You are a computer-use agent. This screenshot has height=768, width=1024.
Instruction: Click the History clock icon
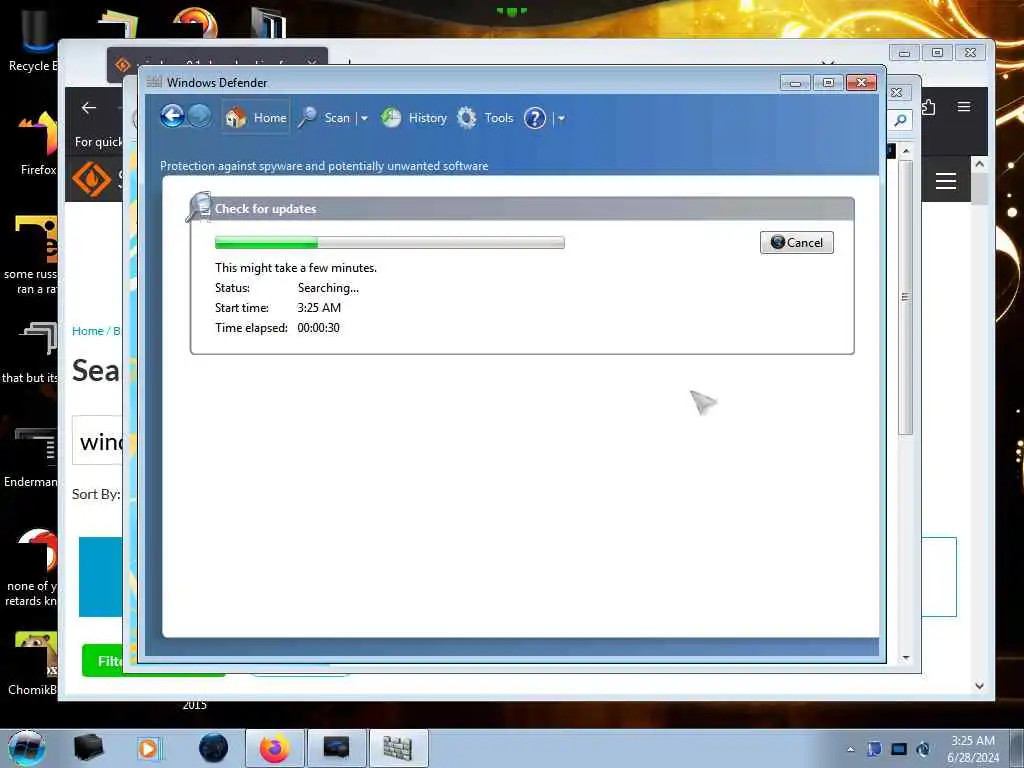click(x=391, y=118)
